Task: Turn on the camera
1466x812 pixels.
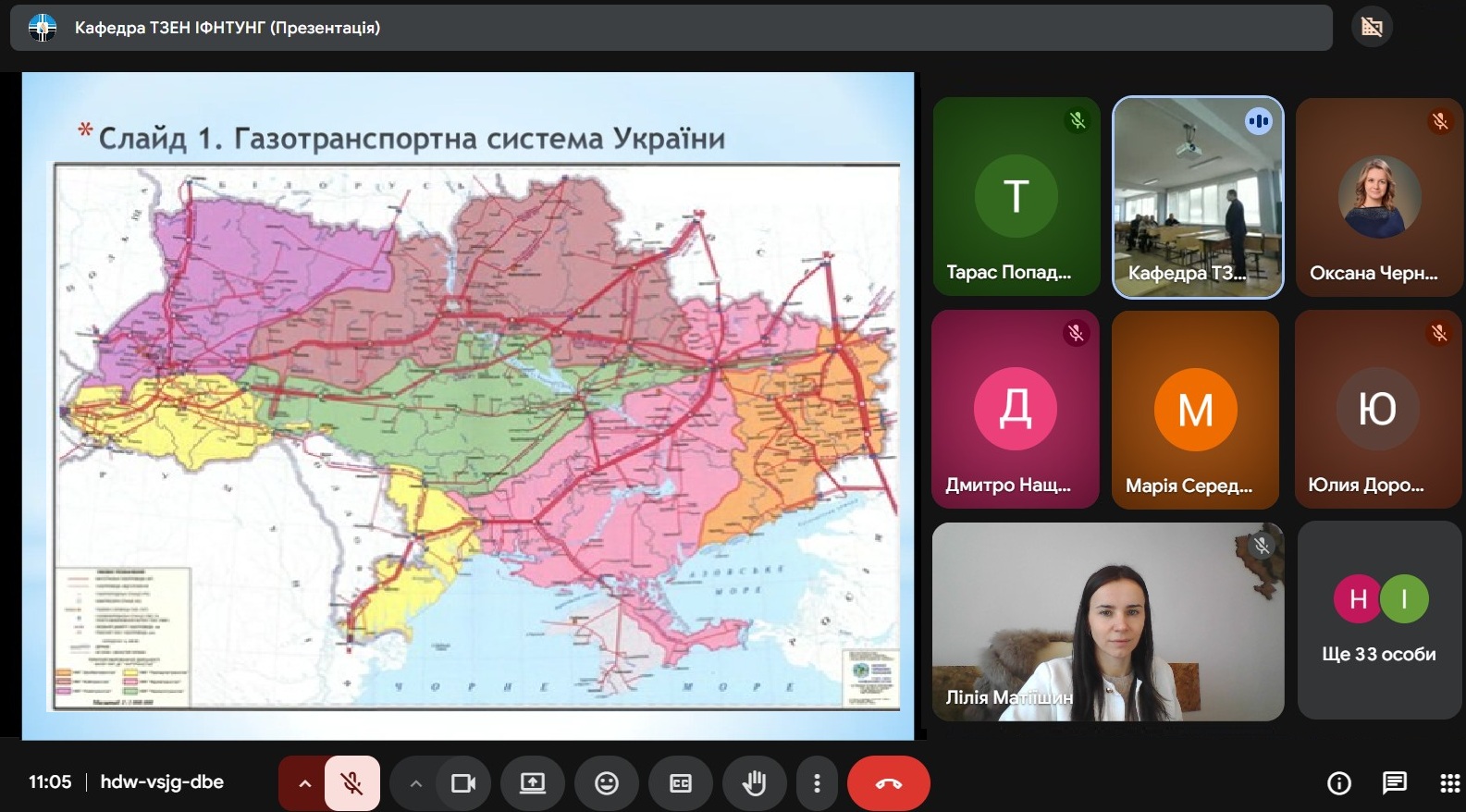Action: (x=463, y=783)
